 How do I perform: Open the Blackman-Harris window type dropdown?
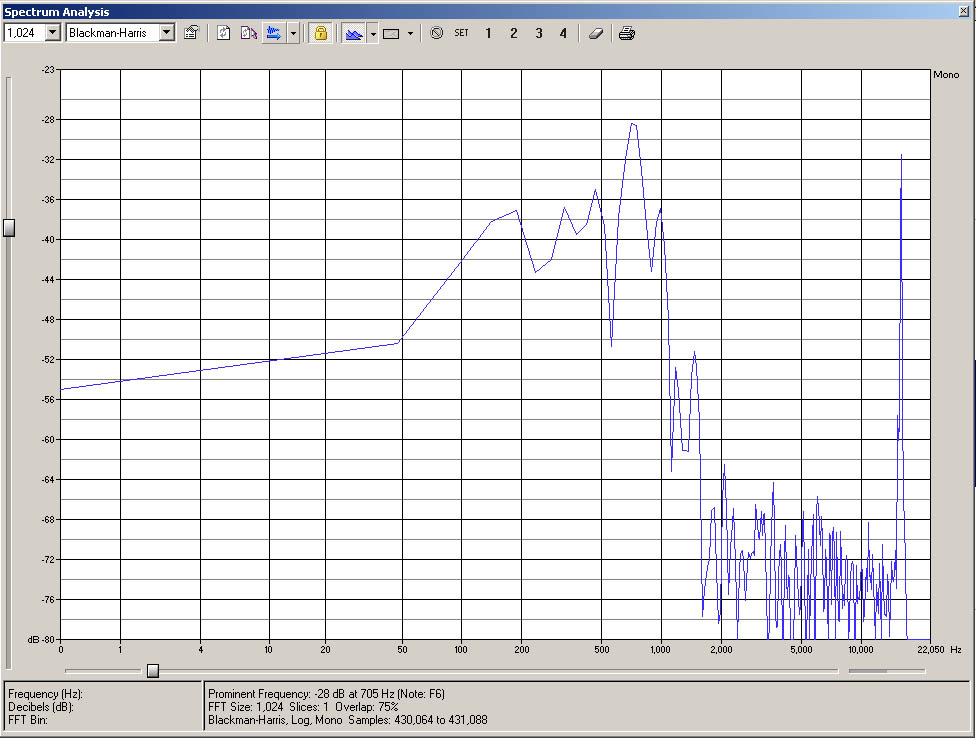coord(166,33)
